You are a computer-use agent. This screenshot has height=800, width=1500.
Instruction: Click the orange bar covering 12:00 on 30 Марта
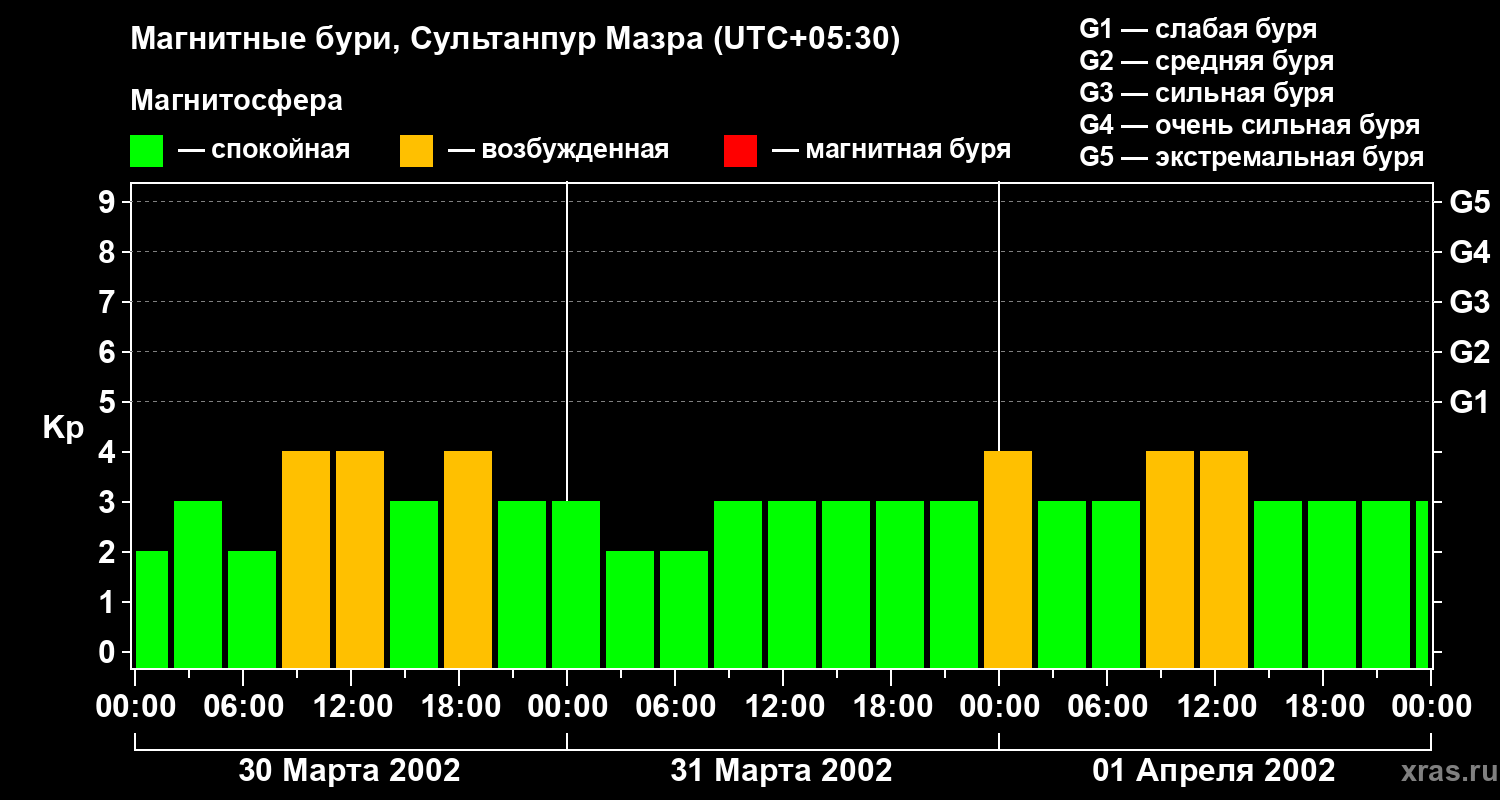(360, 560)
